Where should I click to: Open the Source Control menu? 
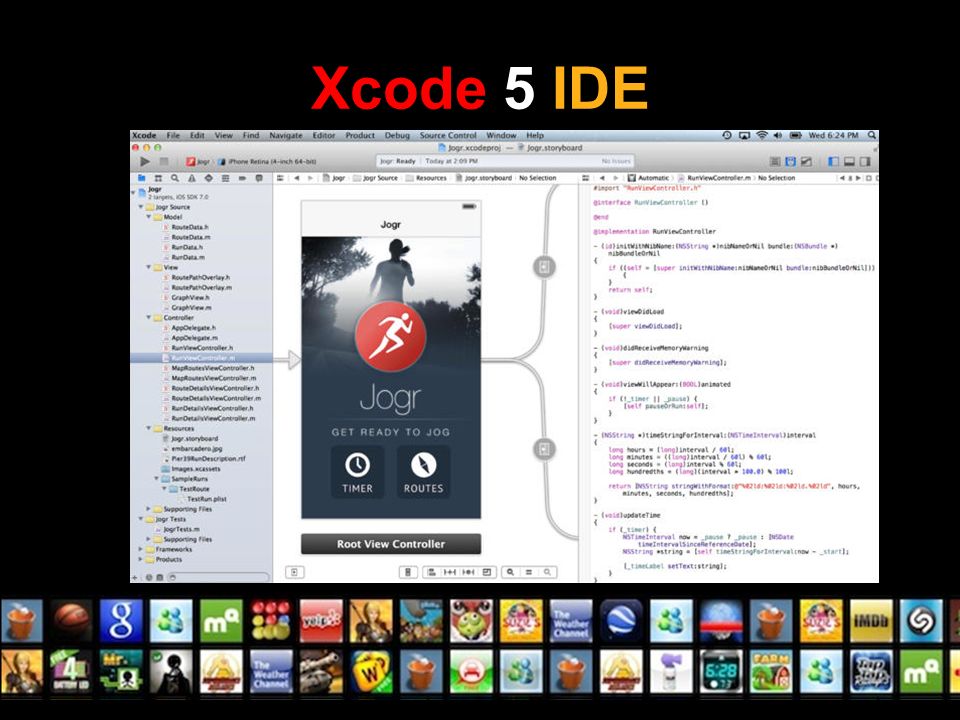(x=448, y=135)
